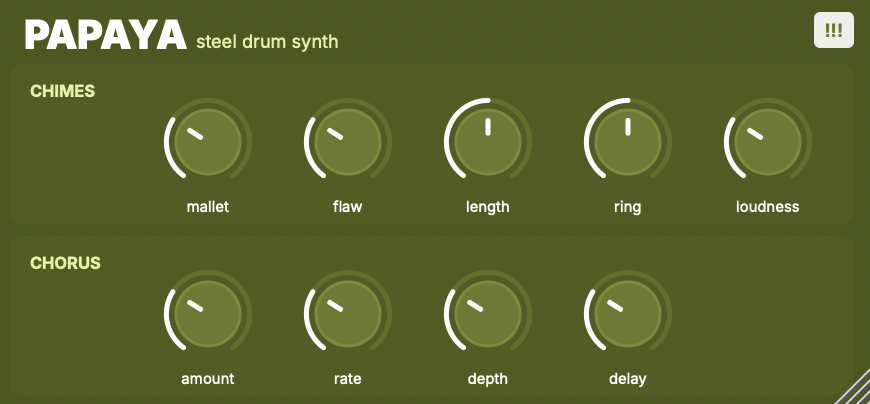Click the "amount" label text
The image size is (870, 404).
[208, 379]
